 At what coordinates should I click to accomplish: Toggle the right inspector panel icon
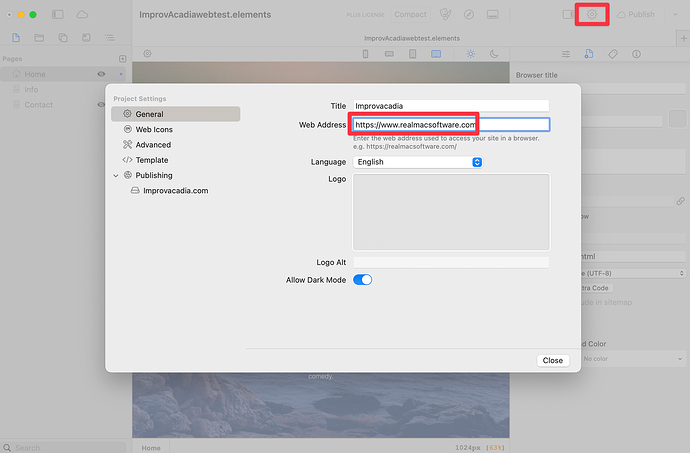pos(568,15)
